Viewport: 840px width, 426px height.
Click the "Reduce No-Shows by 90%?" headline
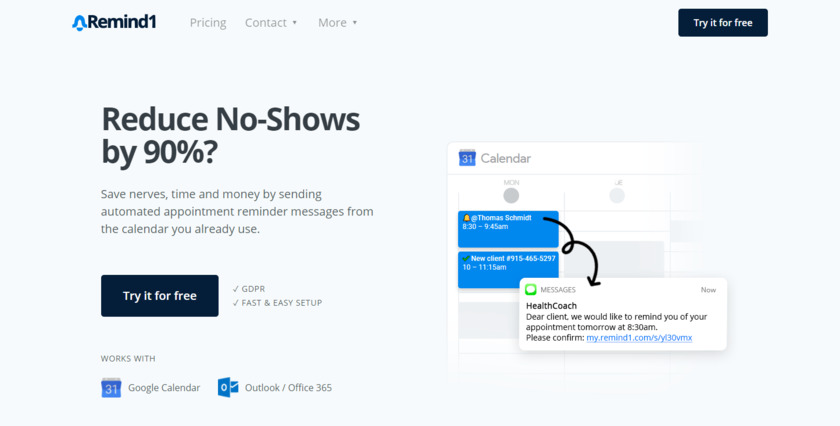coord(230,135)
